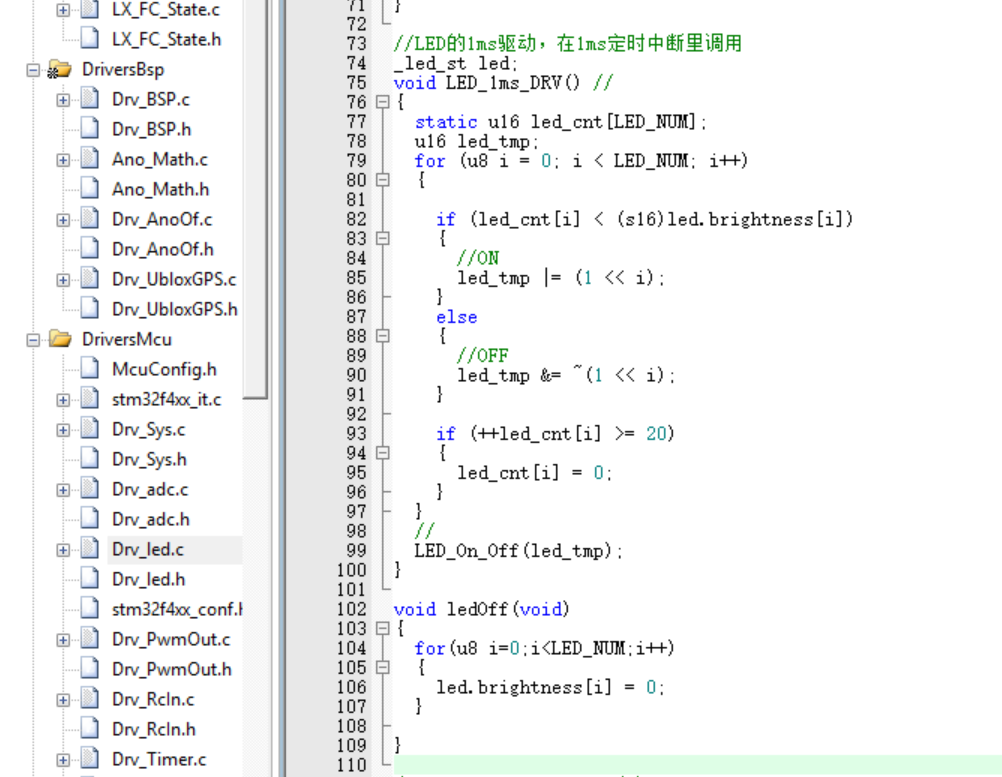
Task: Select the DriversBsp group label
Action: pos(123,70)
